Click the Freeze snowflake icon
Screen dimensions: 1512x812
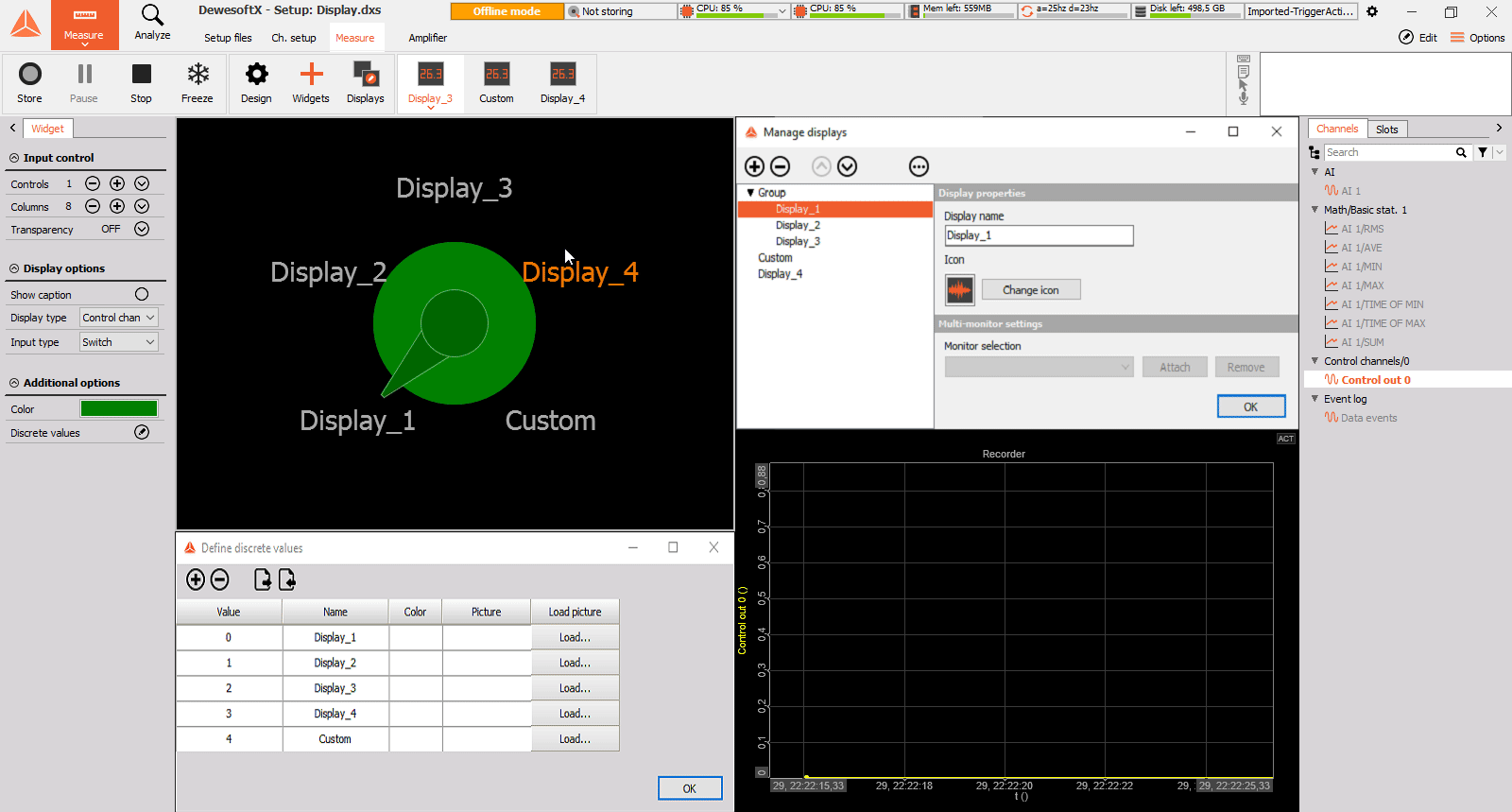click(x=198, y=75)
